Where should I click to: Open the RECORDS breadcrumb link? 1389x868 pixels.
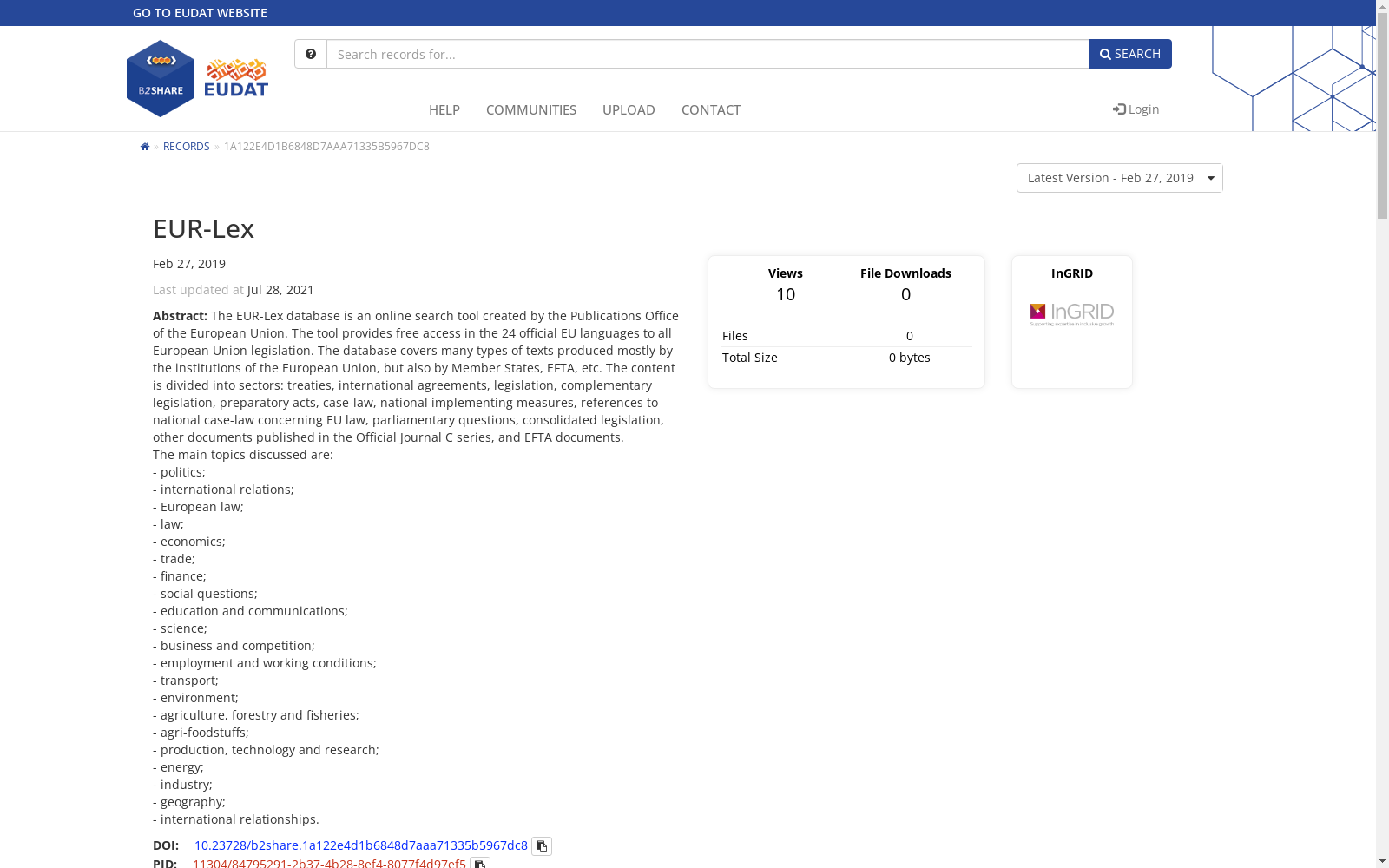tap(187, 147)
